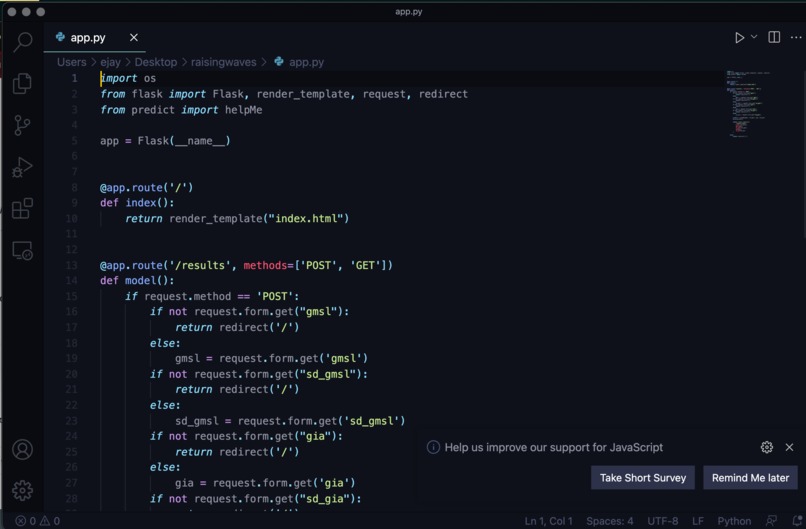Click the feedback icon in status bar
Screen dimensions: 806x529
click(x=771, y=521)
